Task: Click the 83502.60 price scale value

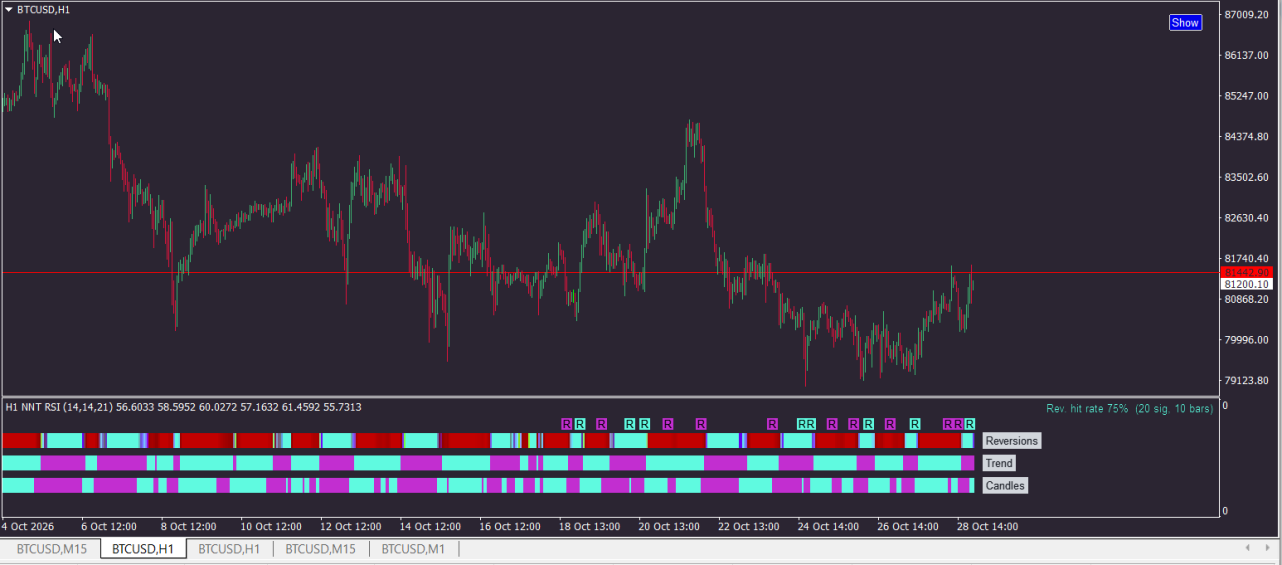Action: pos(1246,177)
